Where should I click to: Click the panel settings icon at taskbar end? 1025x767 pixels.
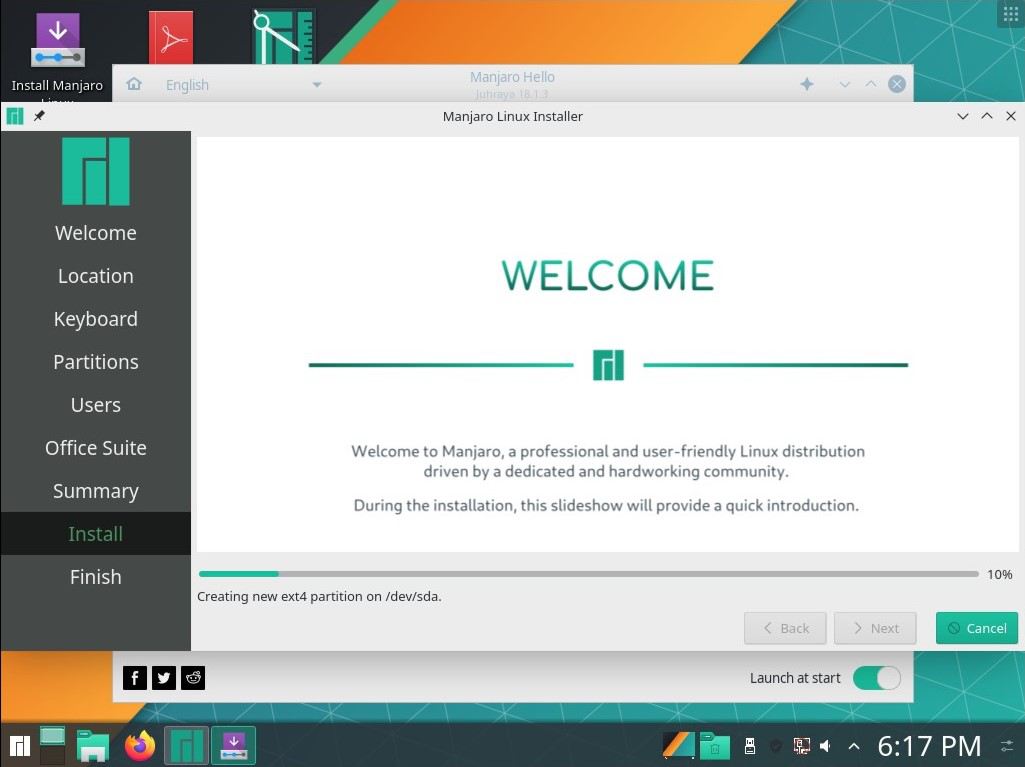point(1007,745)
